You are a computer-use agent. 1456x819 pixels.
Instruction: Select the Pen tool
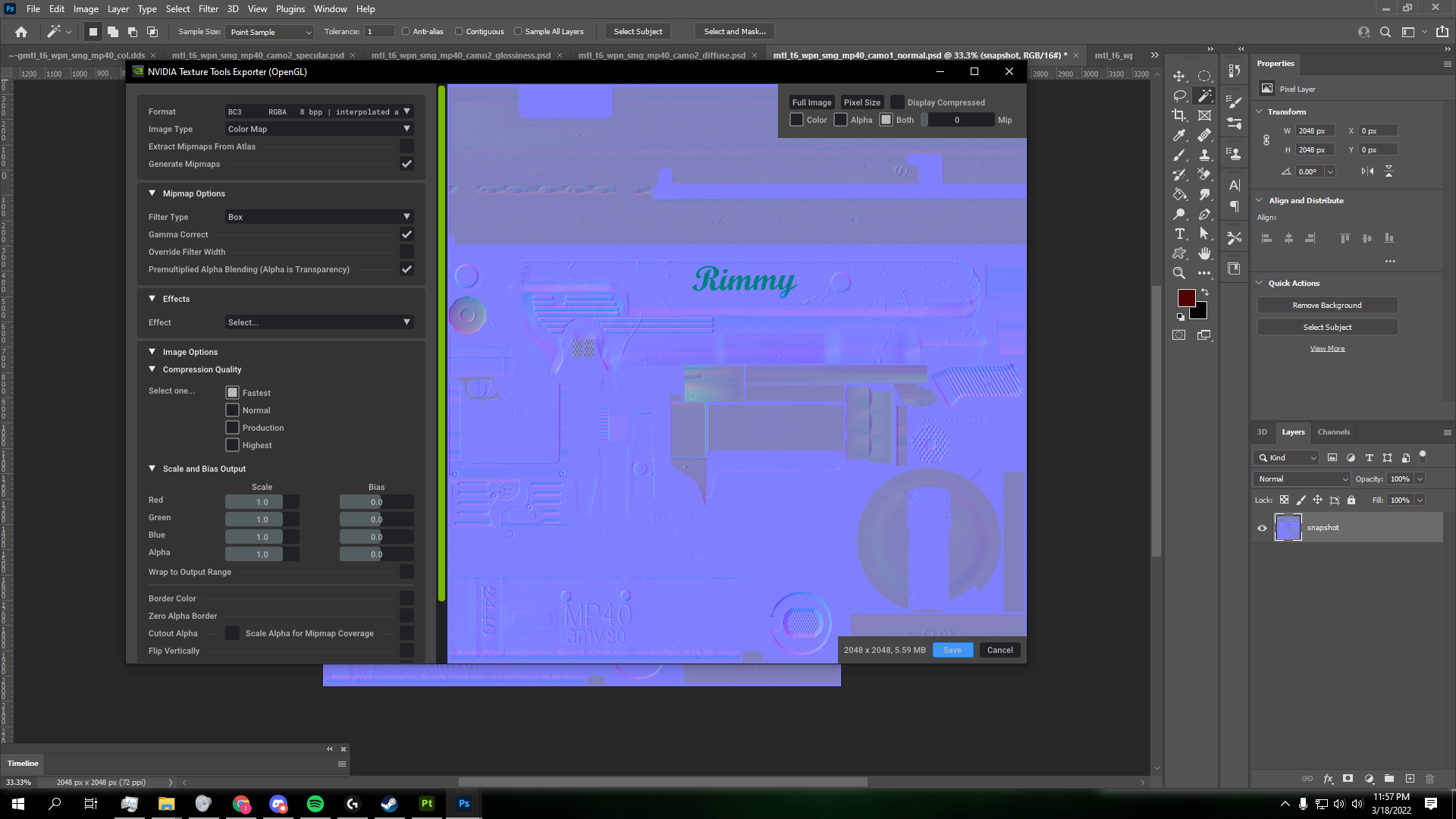[x=1204, y=214]
